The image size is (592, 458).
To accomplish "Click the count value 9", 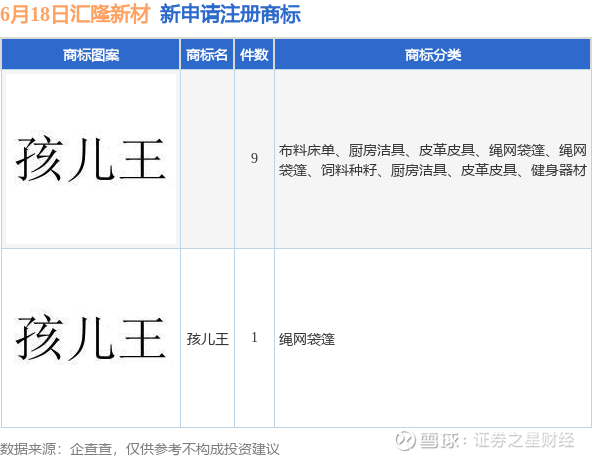I will tap(254, 158).
